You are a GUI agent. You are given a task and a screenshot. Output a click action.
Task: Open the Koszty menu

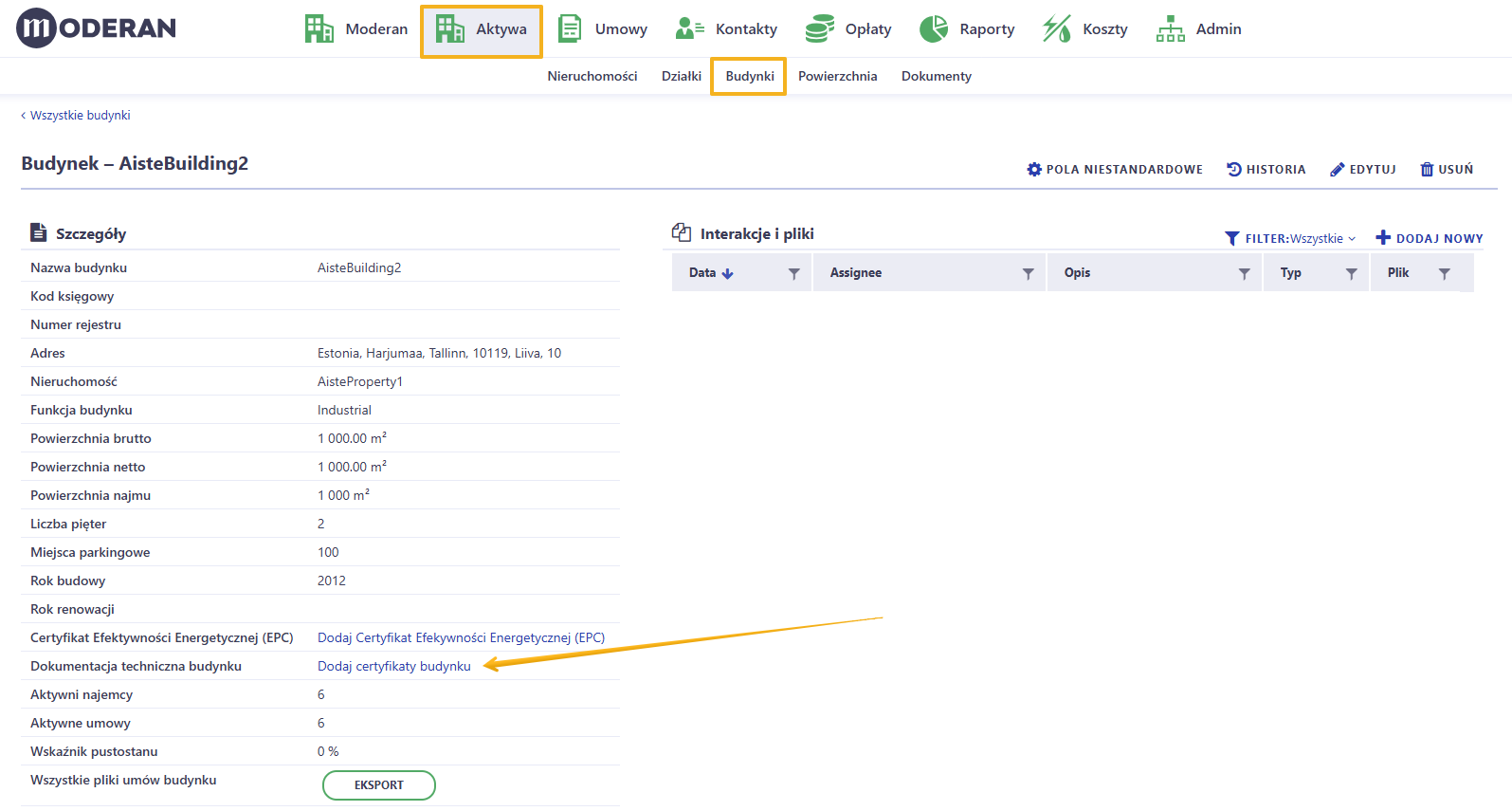pyautogui.click(x=1105, y=29)
